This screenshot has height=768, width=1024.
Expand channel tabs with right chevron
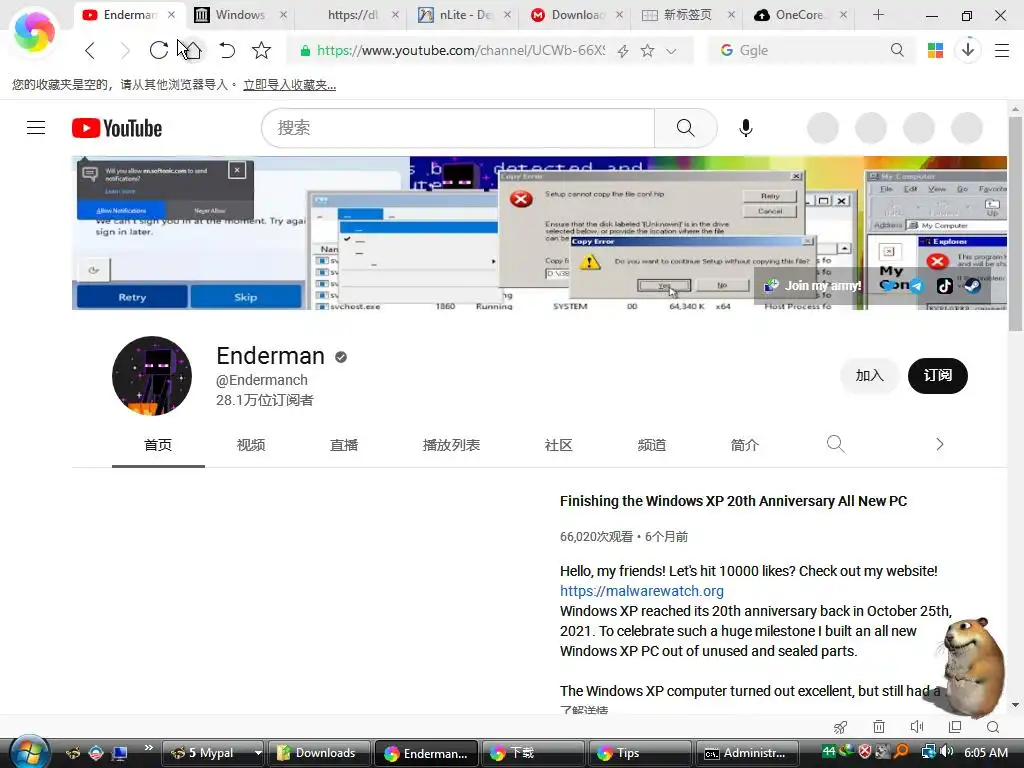(x=939, y=444)
